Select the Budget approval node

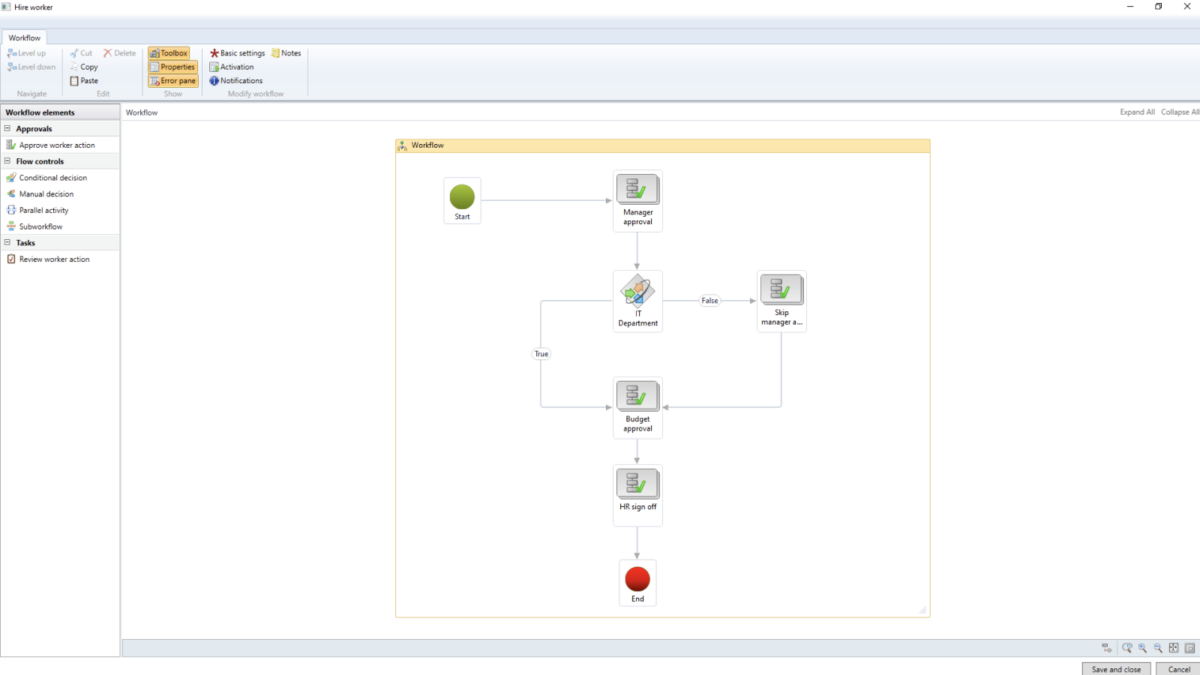[x=638, y=408]
